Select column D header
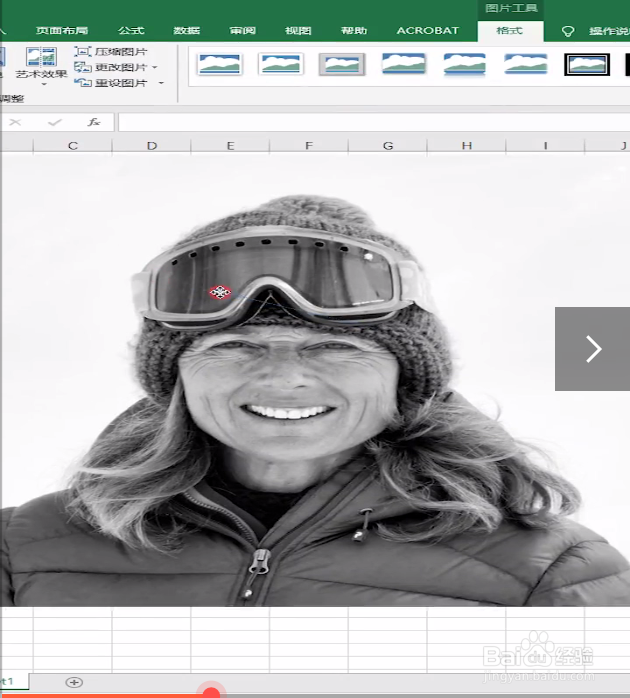The height and width of the screenshot is (698, 630). [151, 146]
